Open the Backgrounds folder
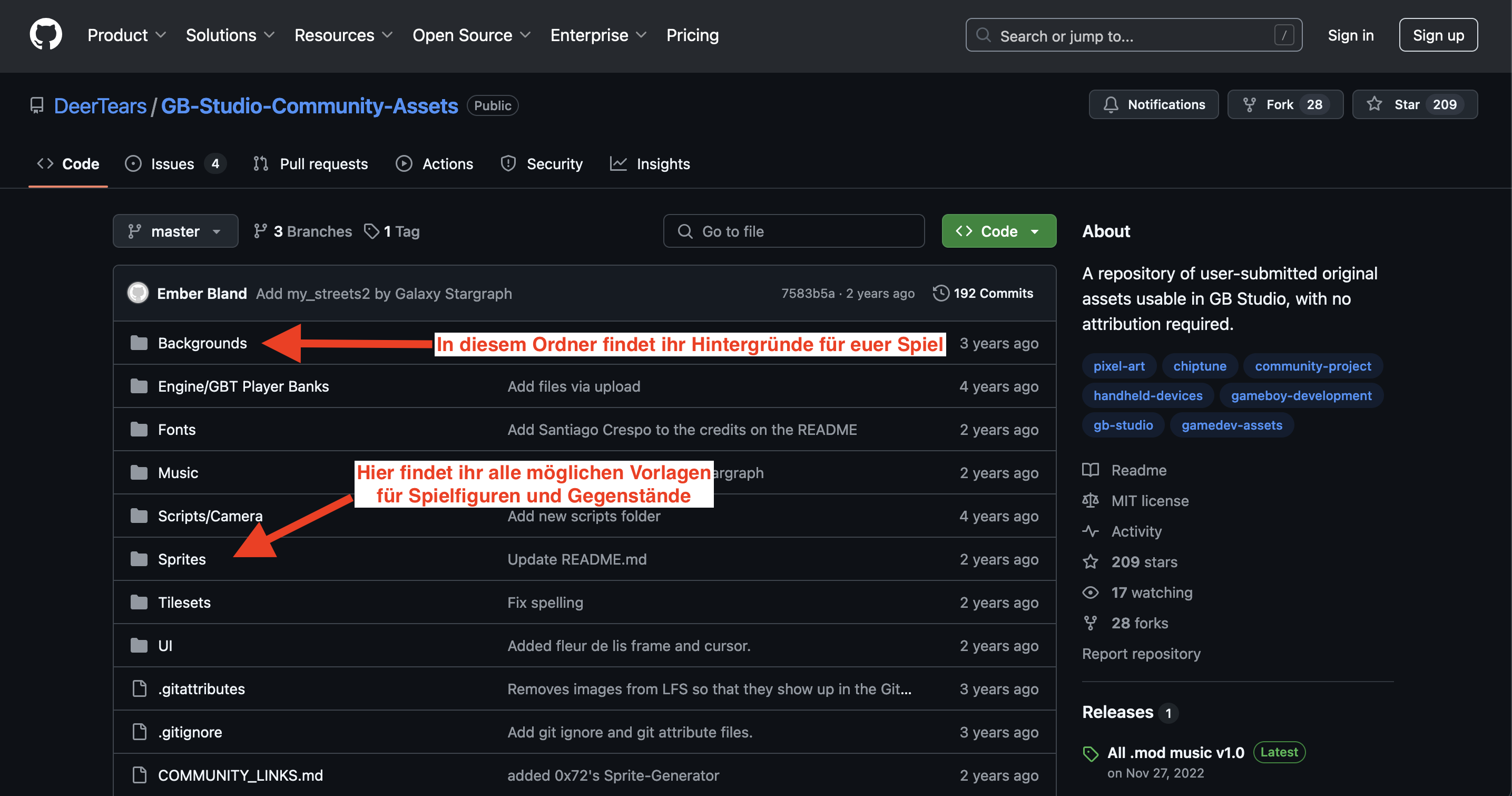Screen dimensions: 1512x796 click(x=202, y=343)
